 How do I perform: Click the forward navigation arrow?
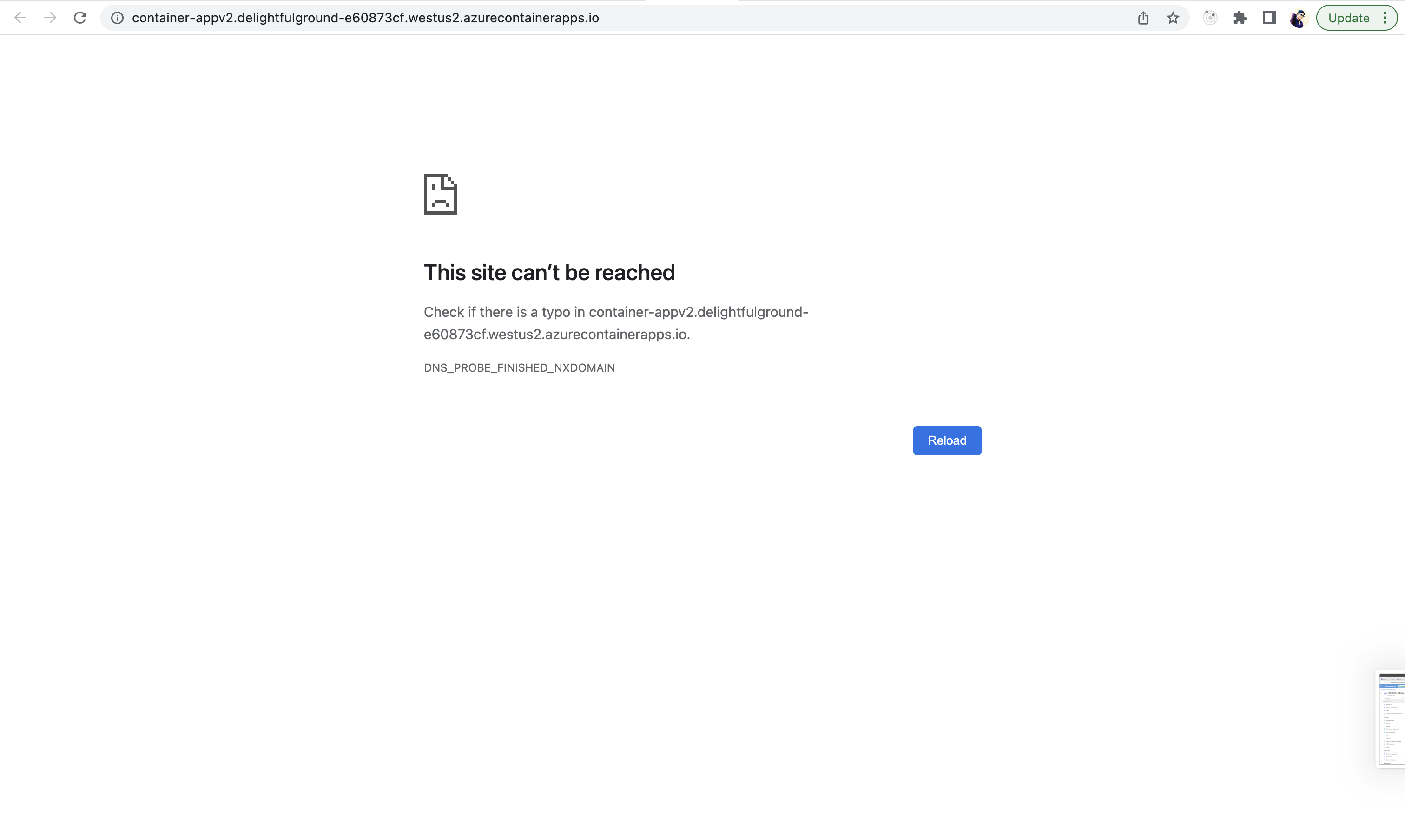click(x=50, y=18)
